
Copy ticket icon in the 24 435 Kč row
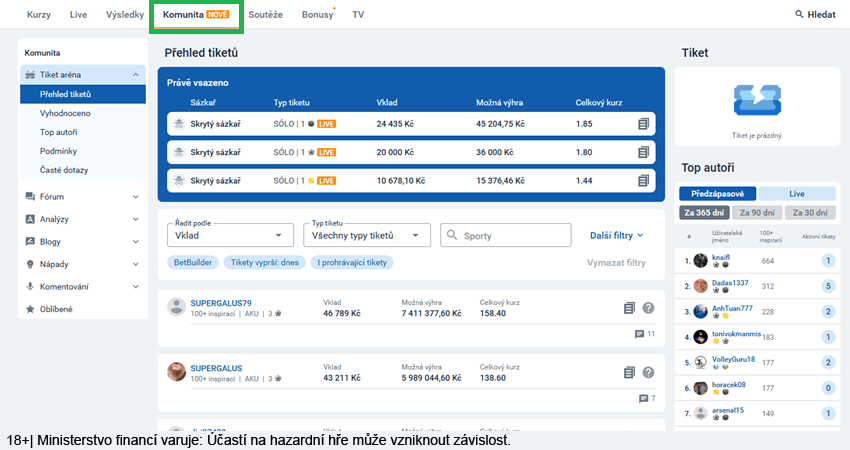(x=643, y=124)
